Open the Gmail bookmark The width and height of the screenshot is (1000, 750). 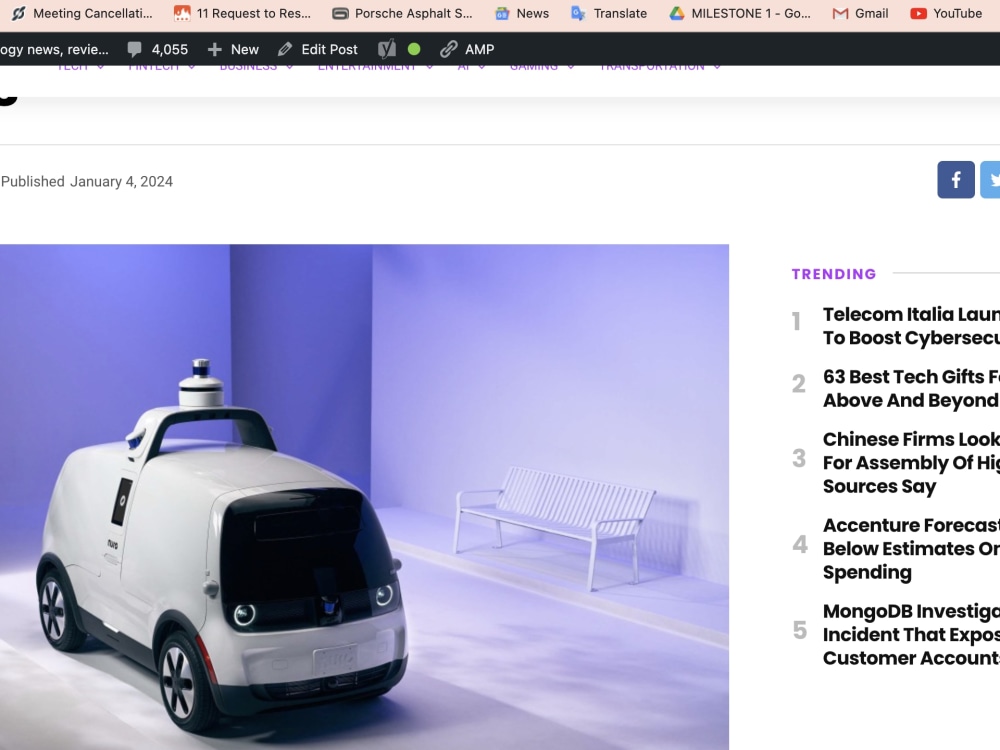pos(860,13)
